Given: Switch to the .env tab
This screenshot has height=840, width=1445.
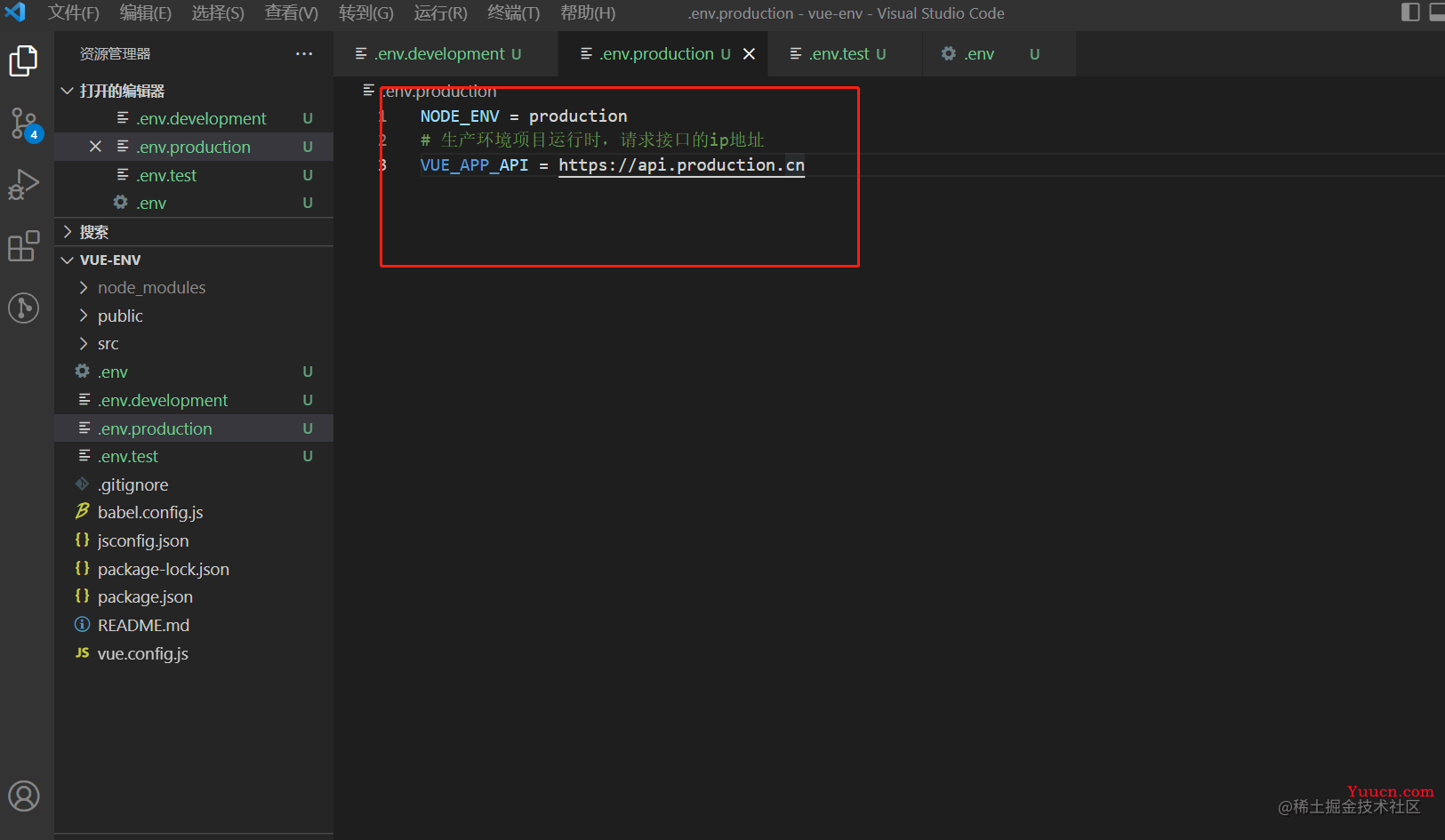Looking at the screenshot, I should coord(999,54).
